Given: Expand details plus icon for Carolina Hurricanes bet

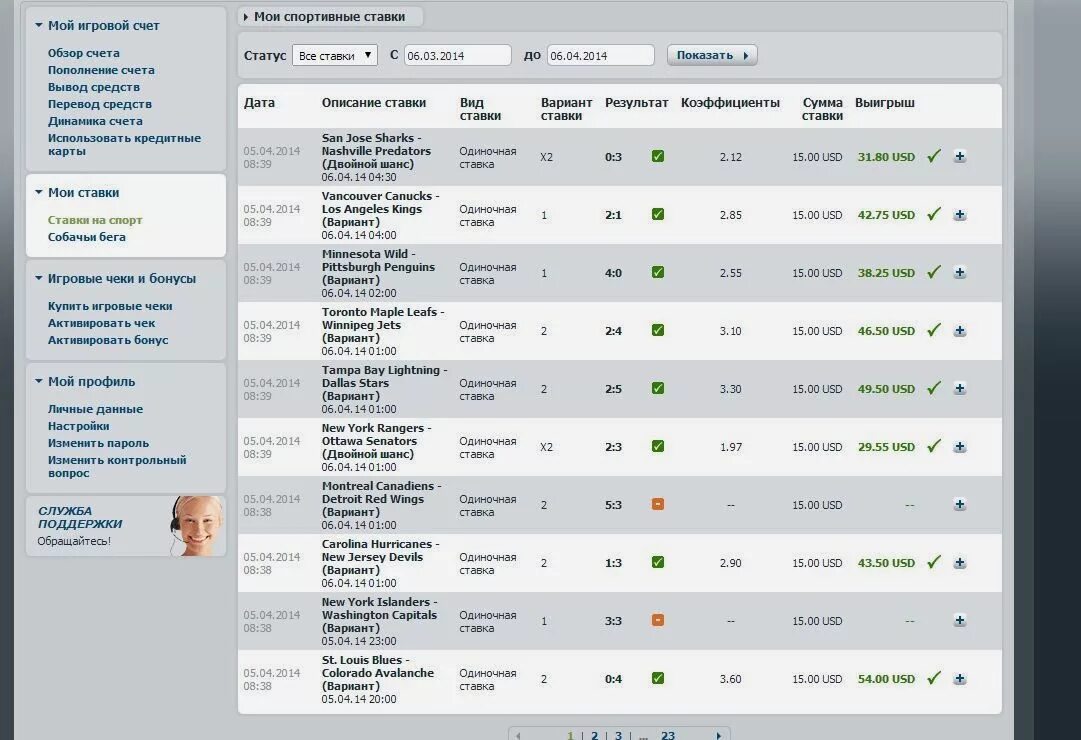Looking at the screenshot, I should point(959,562).
